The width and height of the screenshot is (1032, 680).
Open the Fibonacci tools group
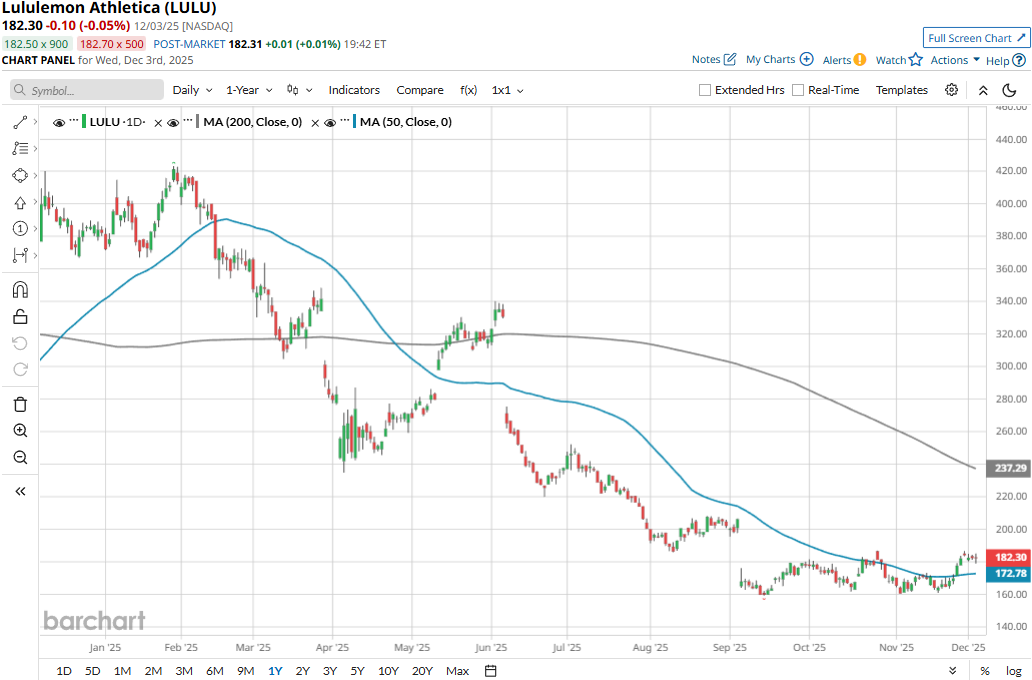coord(20,149)
